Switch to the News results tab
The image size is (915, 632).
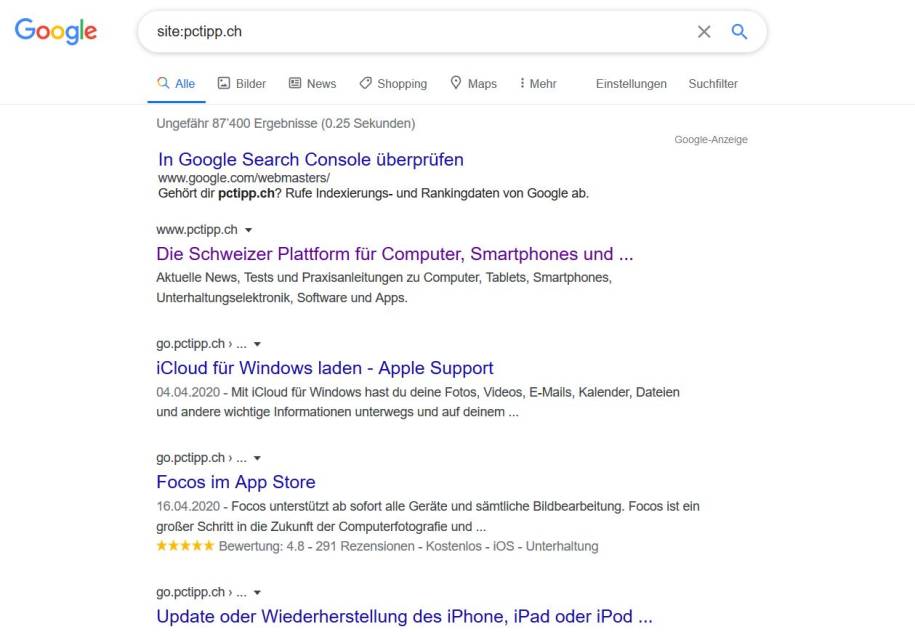(x=312, y=84)
